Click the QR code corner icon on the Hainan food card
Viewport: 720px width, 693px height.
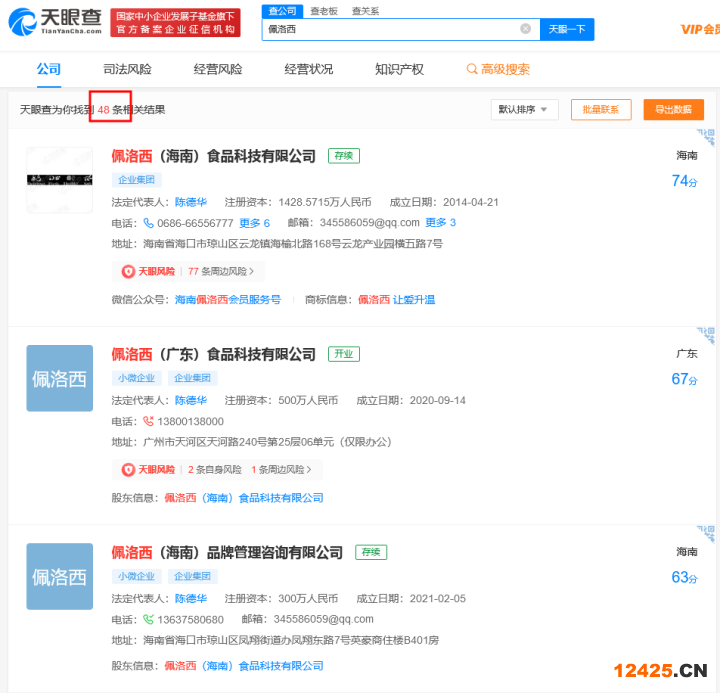point(707,137)
